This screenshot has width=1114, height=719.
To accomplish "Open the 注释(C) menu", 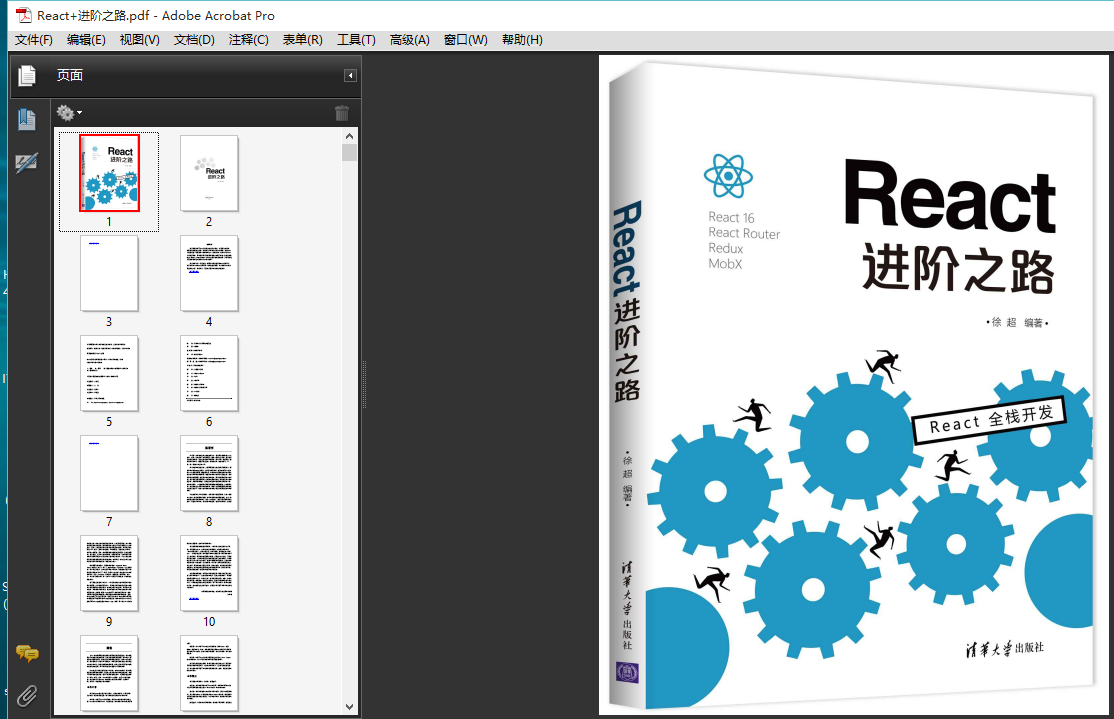I will (249, 40).
